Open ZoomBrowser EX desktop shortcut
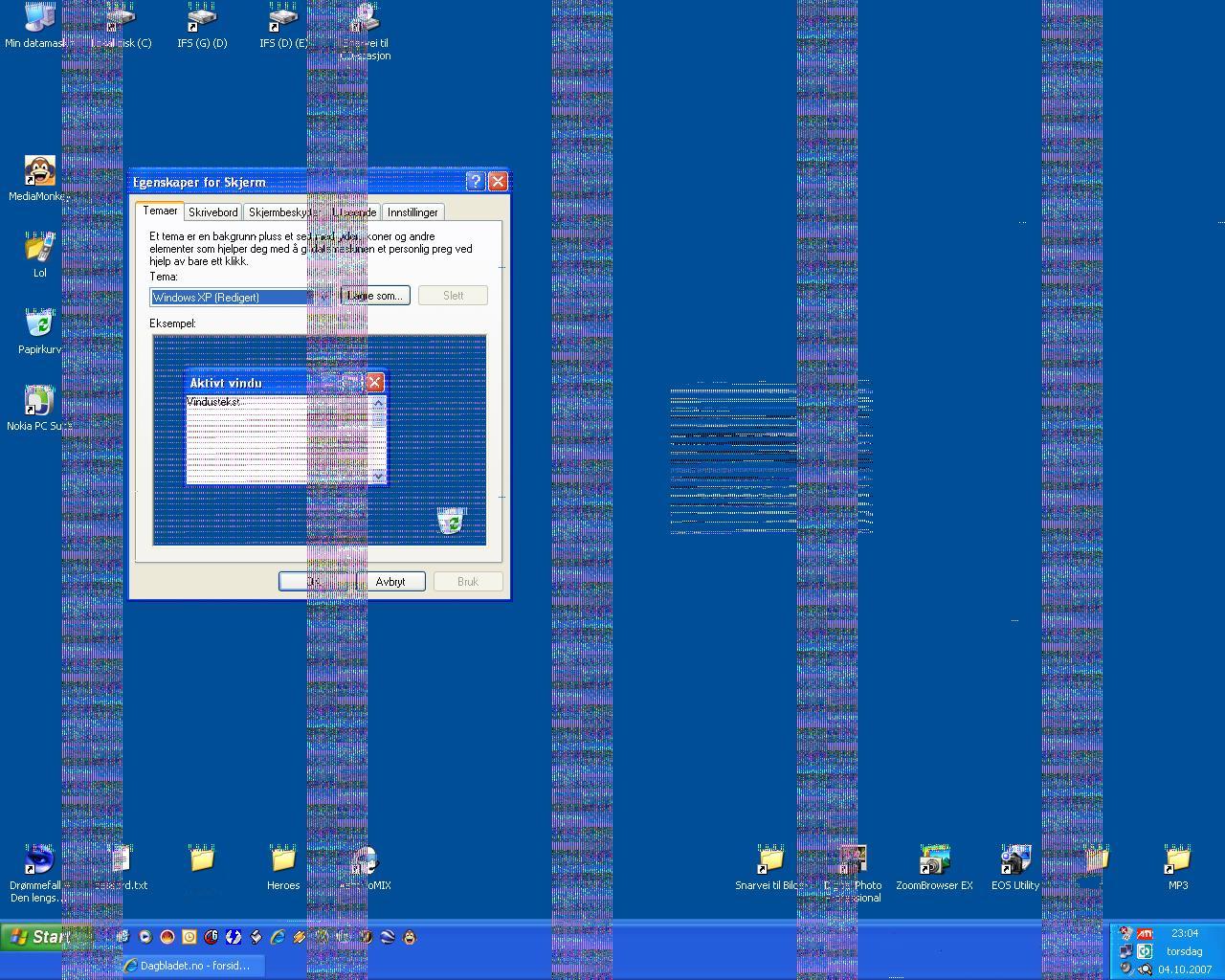The height and width of the screenshot is (980, 1225). 934,861
